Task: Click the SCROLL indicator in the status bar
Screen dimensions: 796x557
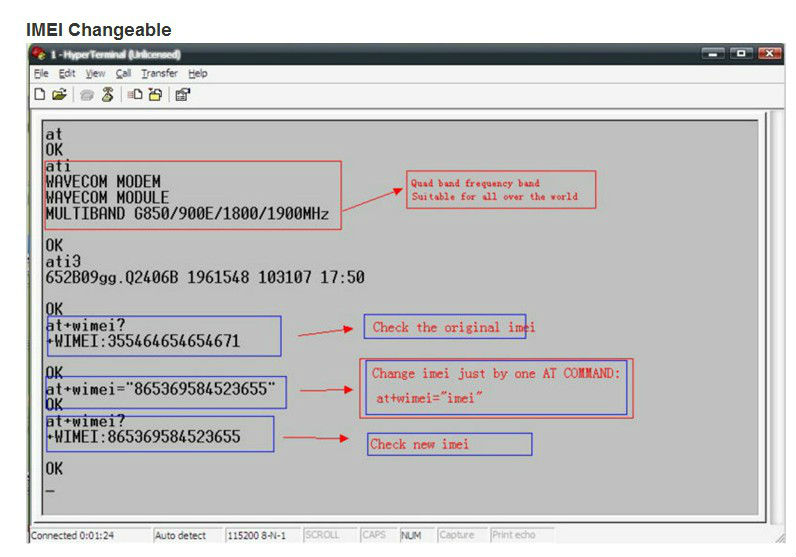Action: 322,535
